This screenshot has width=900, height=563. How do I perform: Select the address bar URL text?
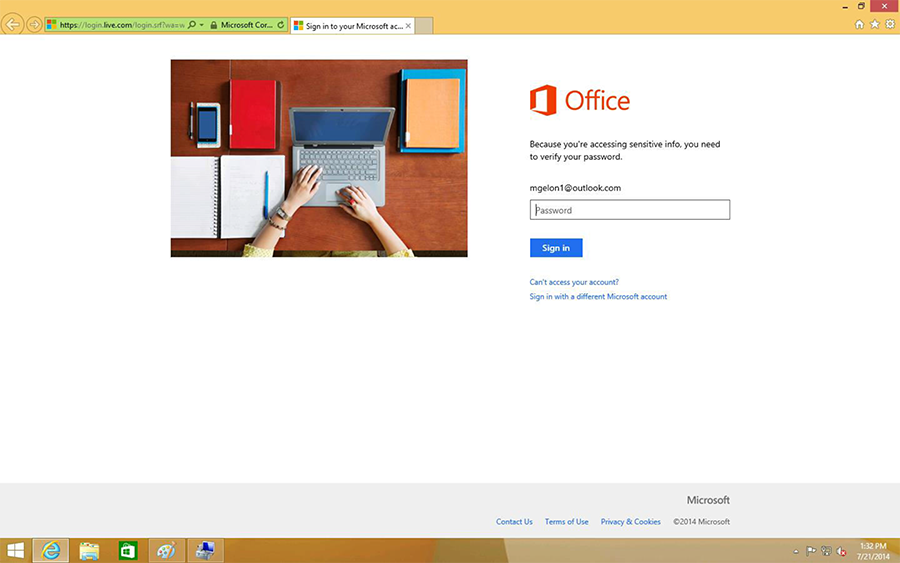tap(122, 25)
